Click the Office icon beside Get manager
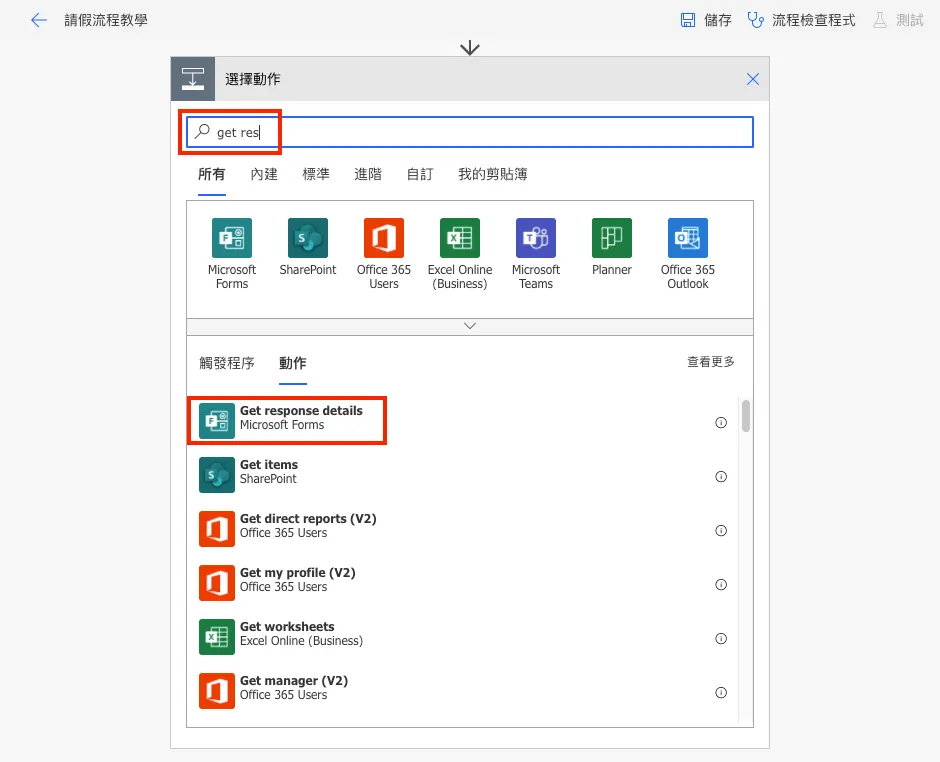 (x=217, y=691)
